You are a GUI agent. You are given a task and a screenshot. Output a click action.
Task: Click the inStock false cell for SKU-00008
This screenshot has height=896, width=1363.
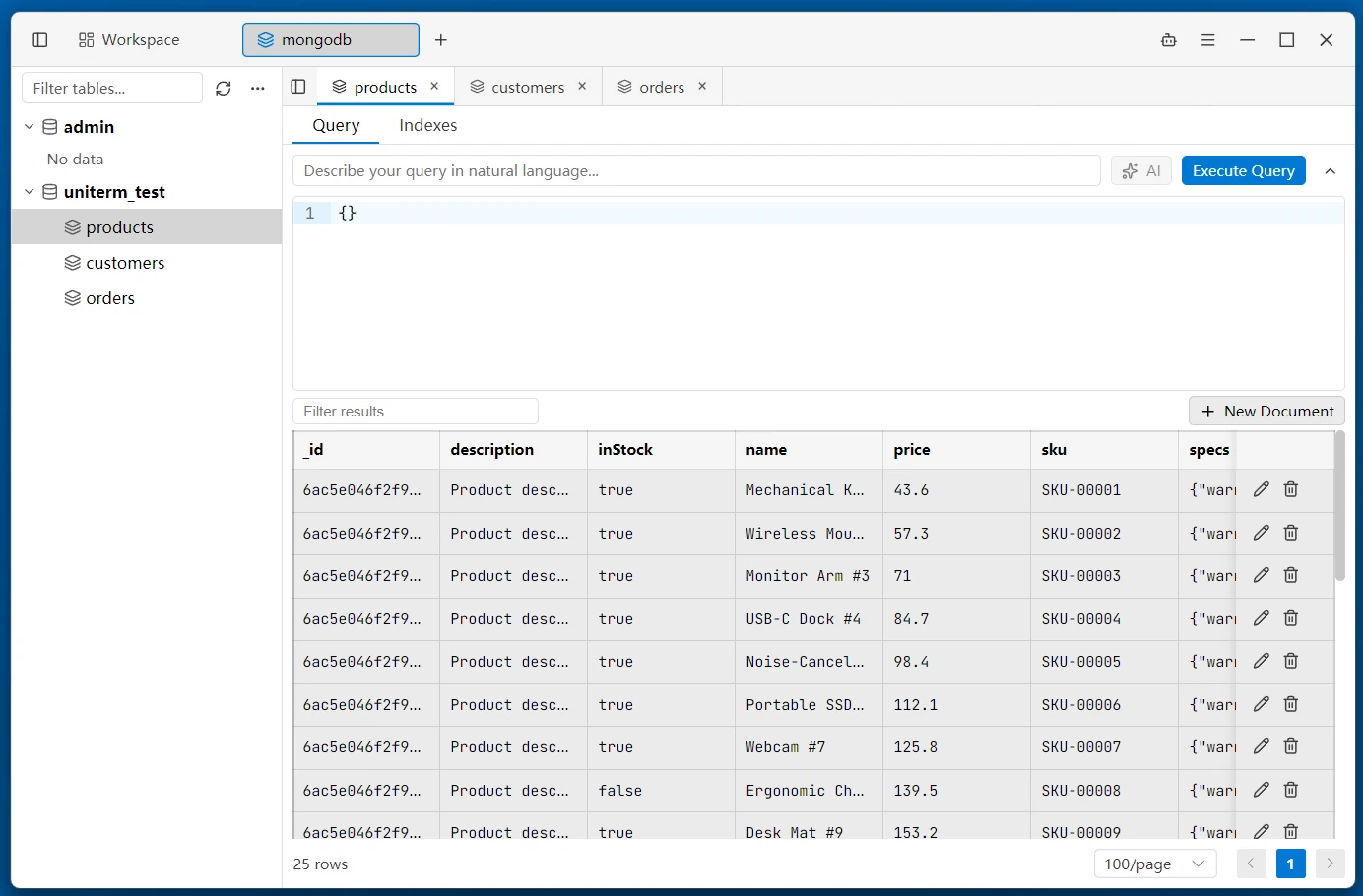661,791
